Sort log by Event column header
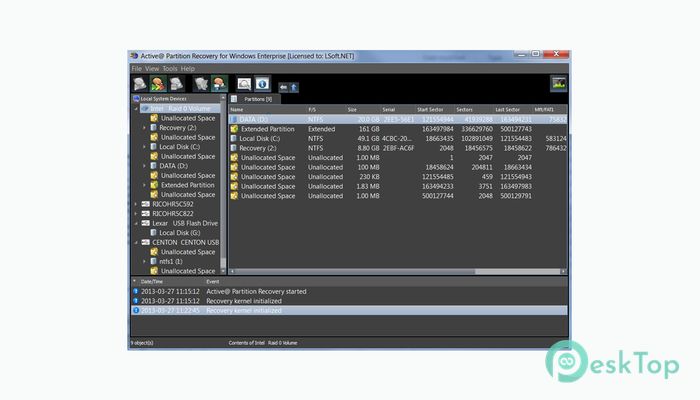Image resolution: width=700 pixels, height=400 pixels. tap(212, 282)
